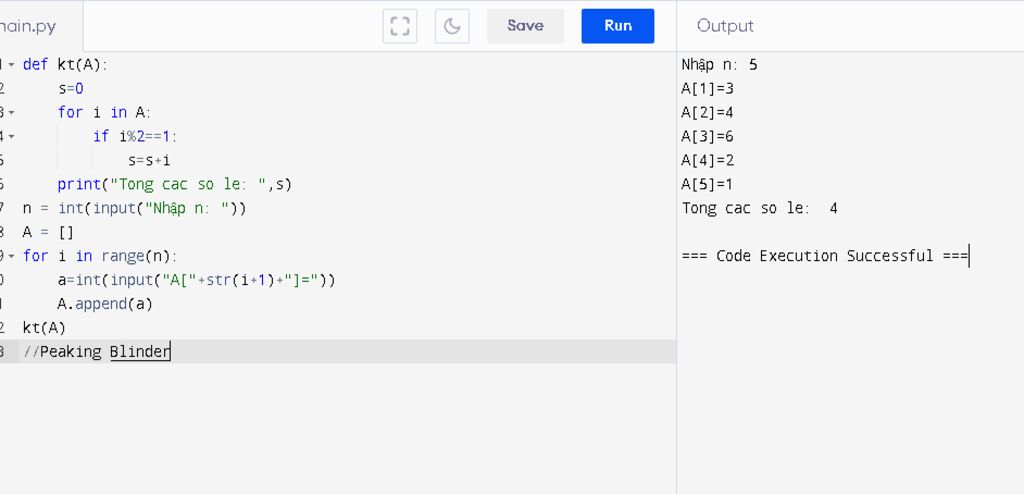
Task: Toggle fullscreen mode for the editor
Action: (400, 26)
